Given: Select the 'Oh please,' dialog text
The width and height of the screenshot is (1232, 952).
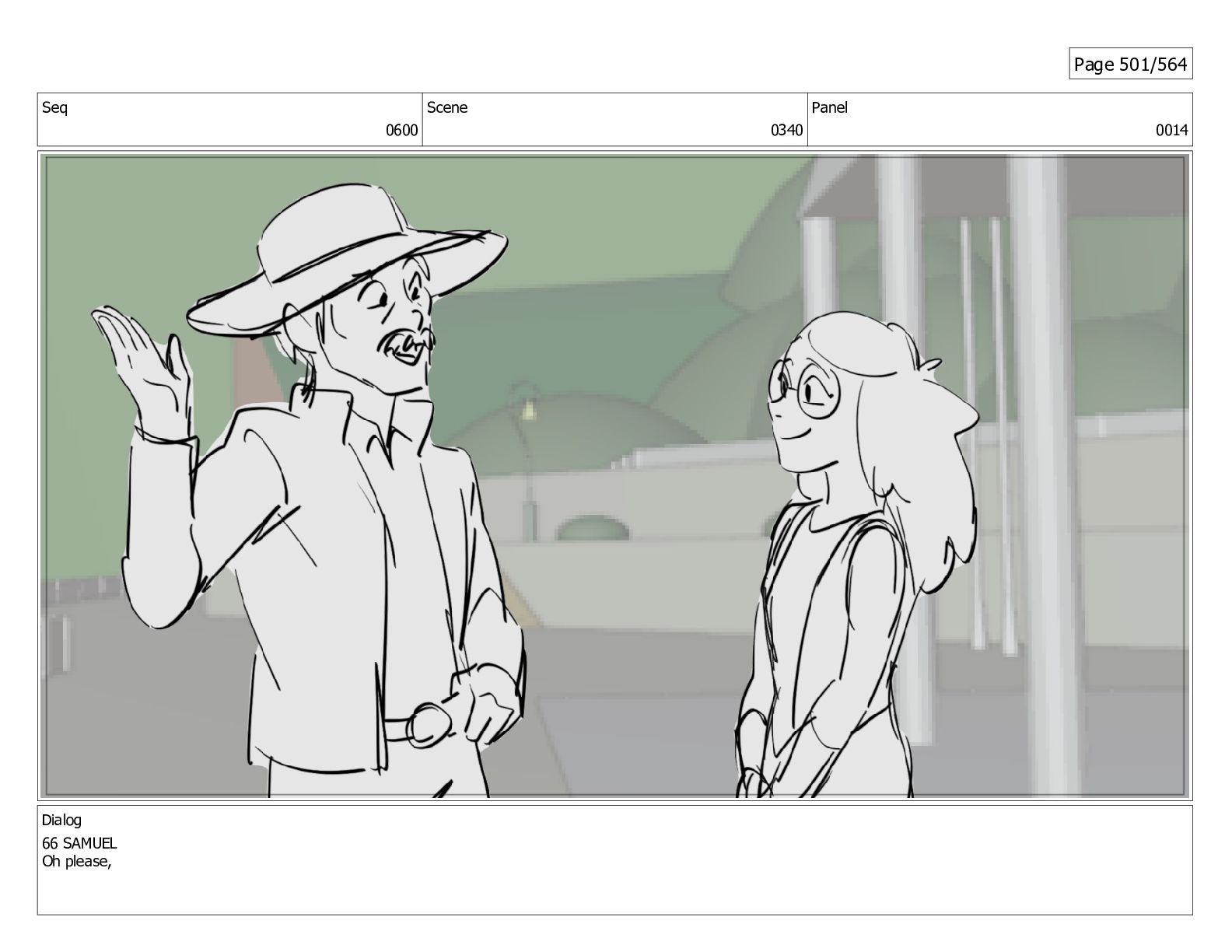Looking at the screenshot, I should 77,862.
